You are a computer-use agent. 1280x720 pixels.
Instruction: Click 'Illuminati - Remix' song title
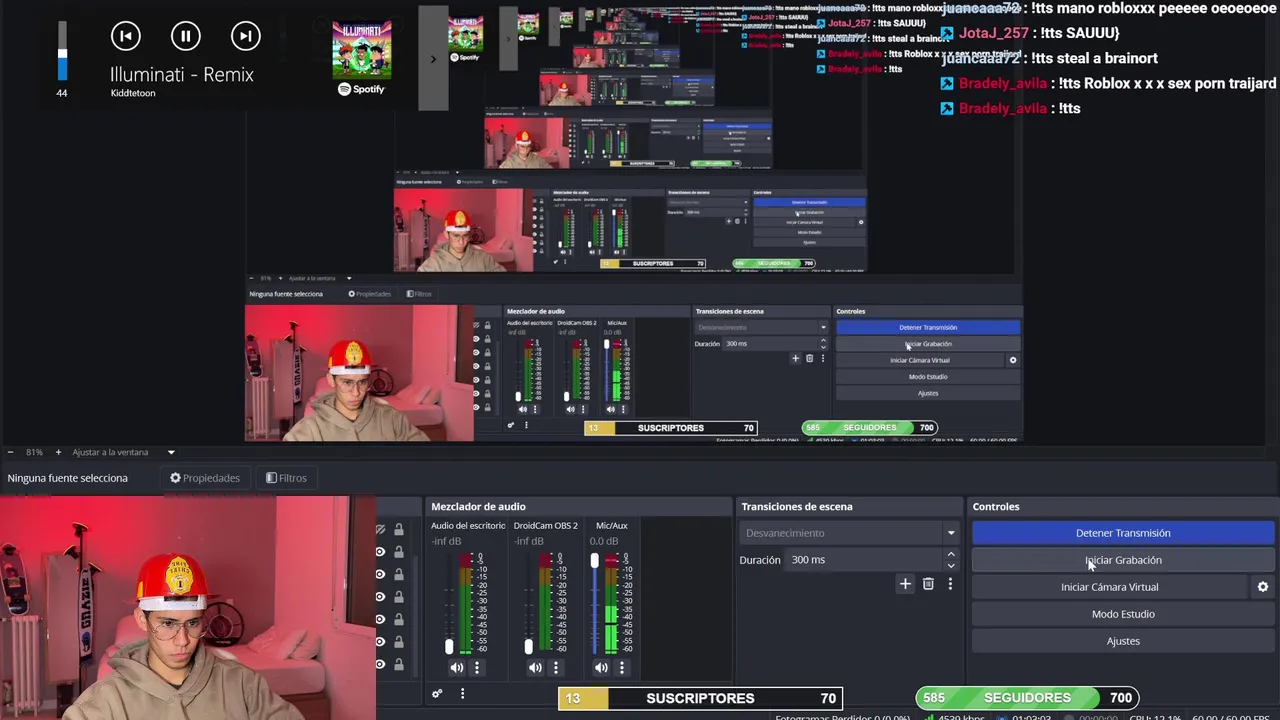click(182, 74)
